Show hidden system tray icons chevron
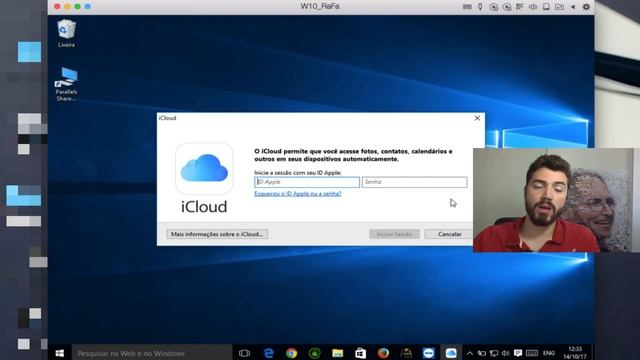The width and height of the screenshot is (640, 360). coord(470,353)
